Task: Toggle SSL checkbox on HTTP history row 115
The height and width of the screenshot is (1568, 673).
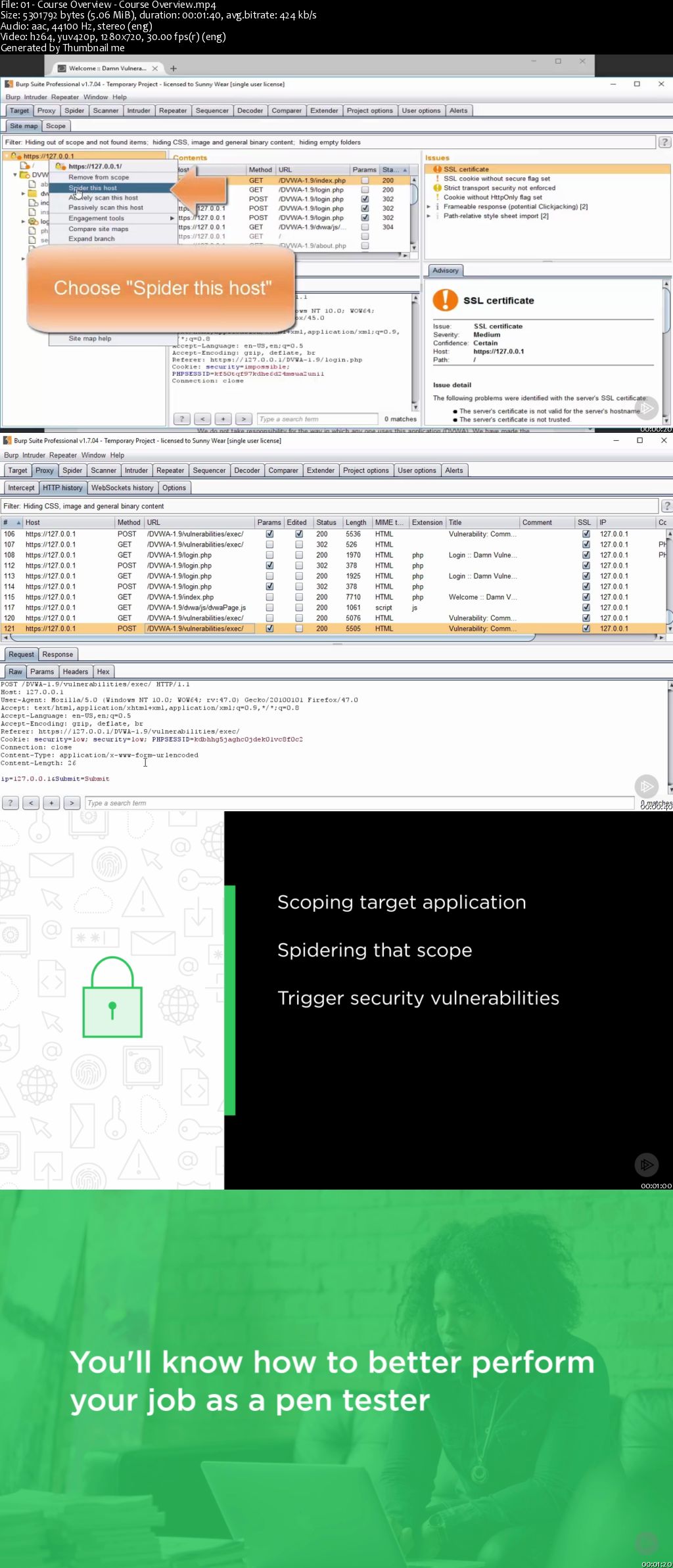Action: (x=586, y=597)
